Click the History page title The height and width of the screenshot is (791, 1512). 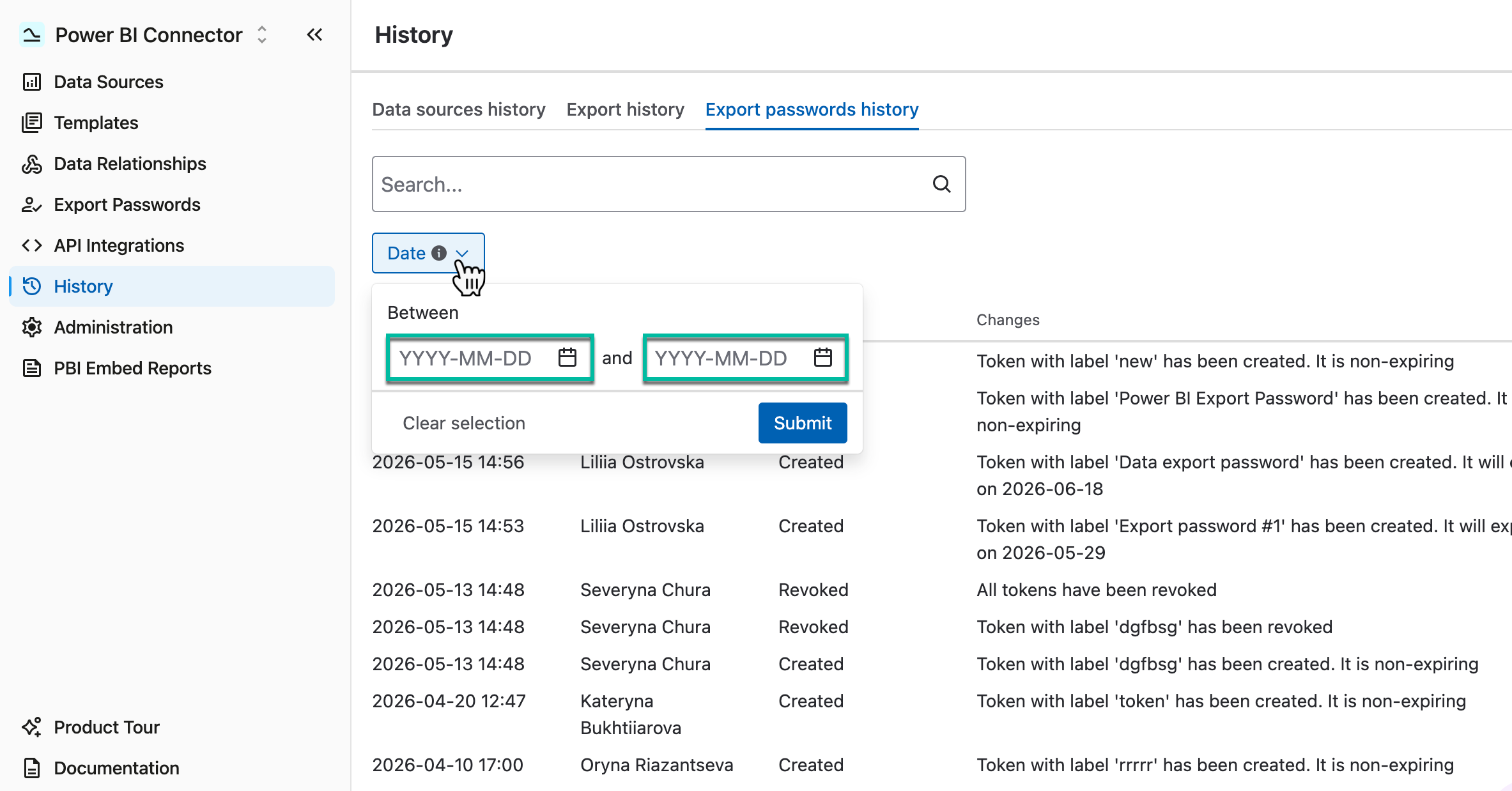[414, 35]
